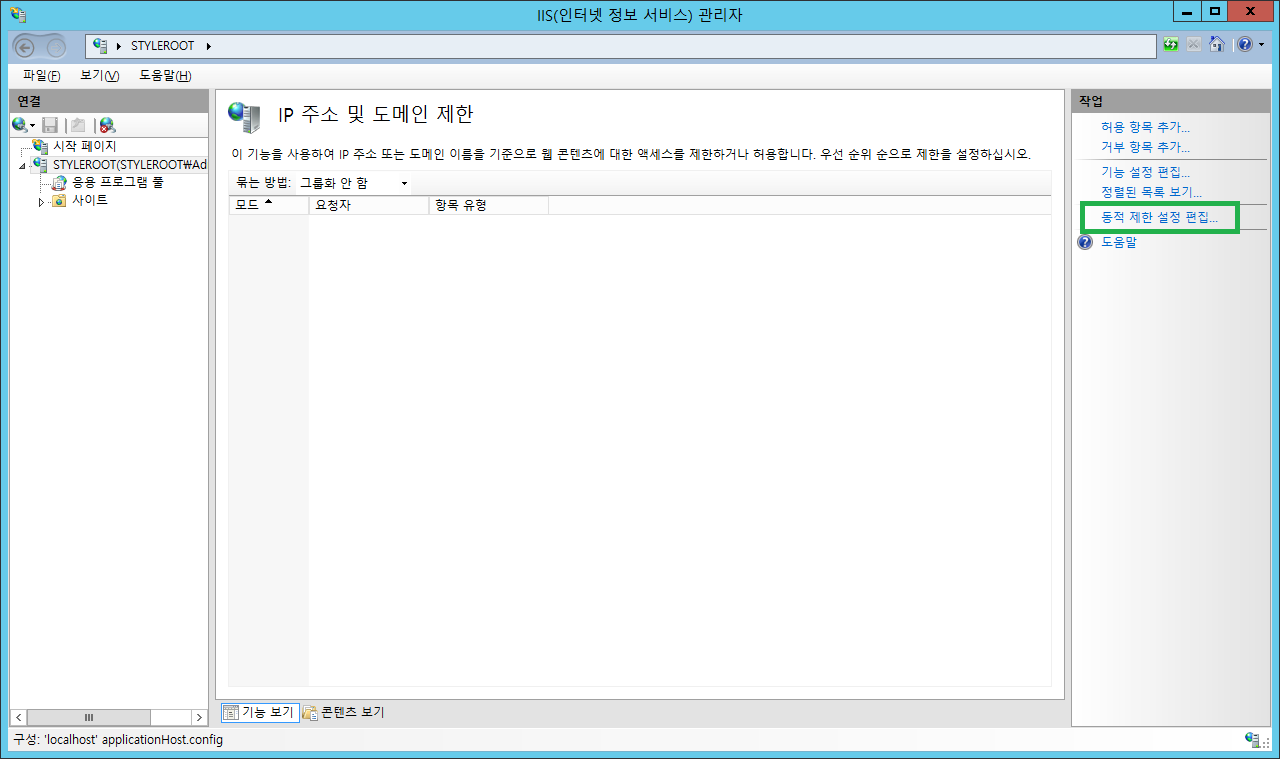Click 허용 항목 추가... link

[x=1145, y=127]
